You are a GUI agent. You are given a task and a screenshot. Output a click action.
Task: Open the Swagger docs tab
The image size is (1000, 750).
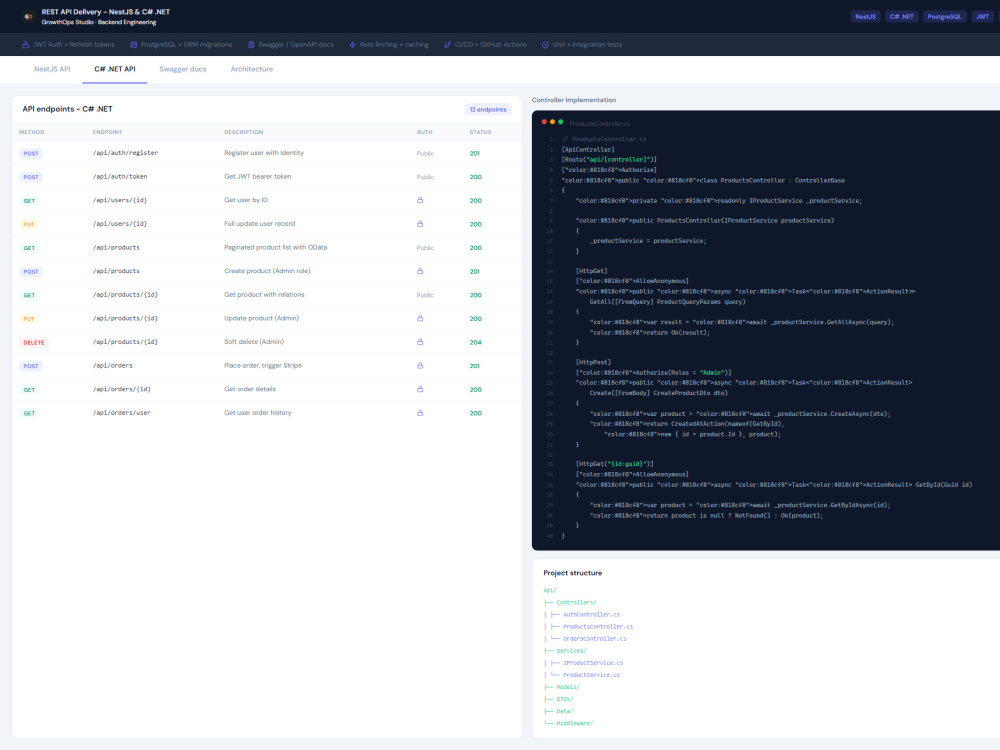[183, 69]
